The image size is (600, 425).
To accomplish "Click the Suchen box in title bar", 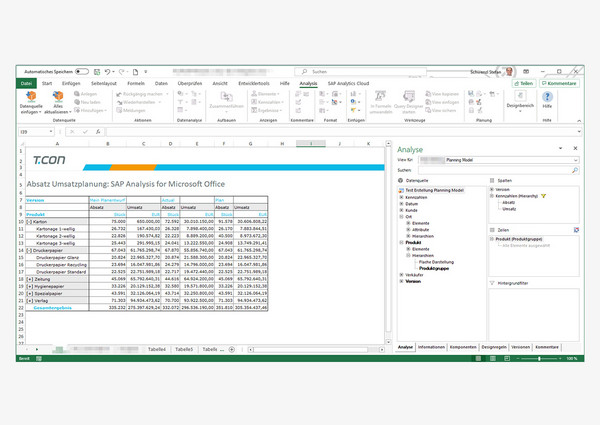I will click(360, 72).
